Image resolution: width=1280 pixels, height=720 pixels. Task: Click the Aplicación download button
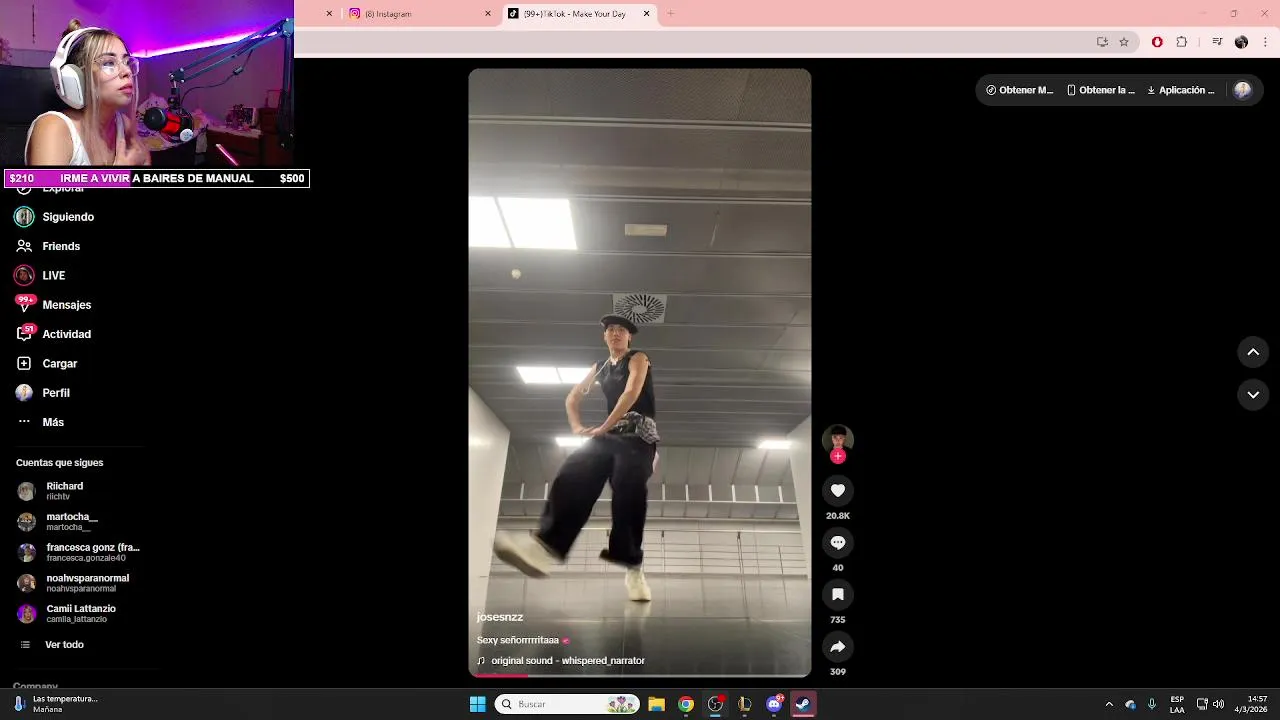point(1181,90)
